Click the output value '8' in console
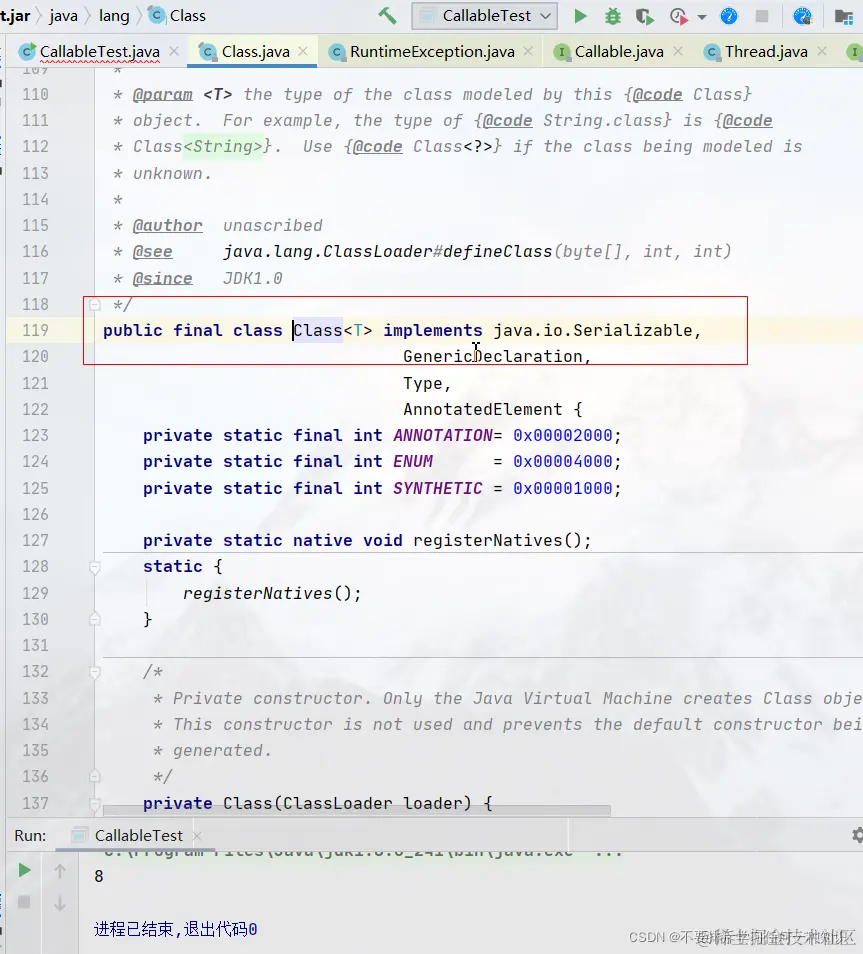This screenshot has height=954, width=863. [x=99, y=876]
